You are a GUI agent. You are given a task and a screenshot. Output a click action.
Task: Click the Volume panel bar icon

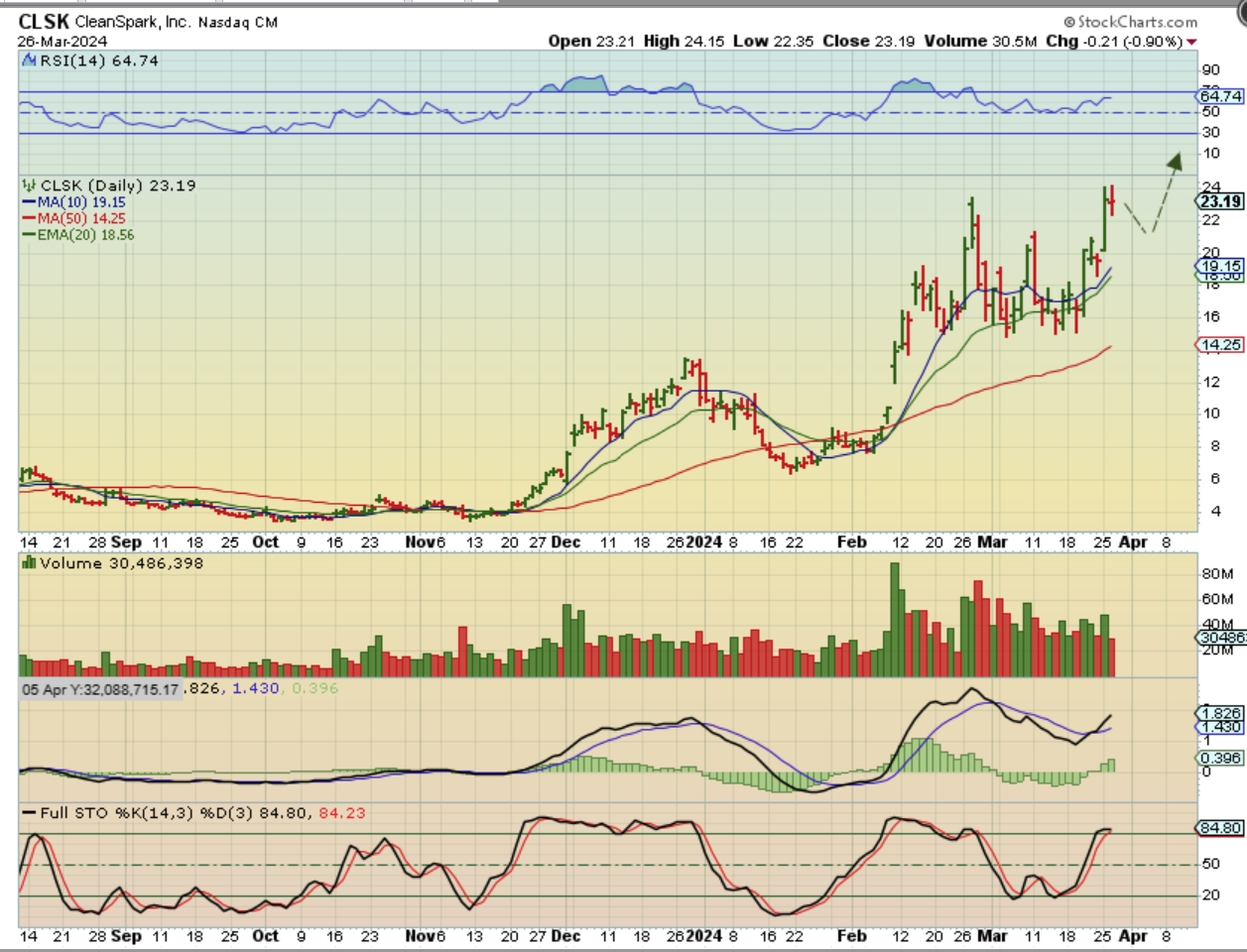[x=30, y=563]
